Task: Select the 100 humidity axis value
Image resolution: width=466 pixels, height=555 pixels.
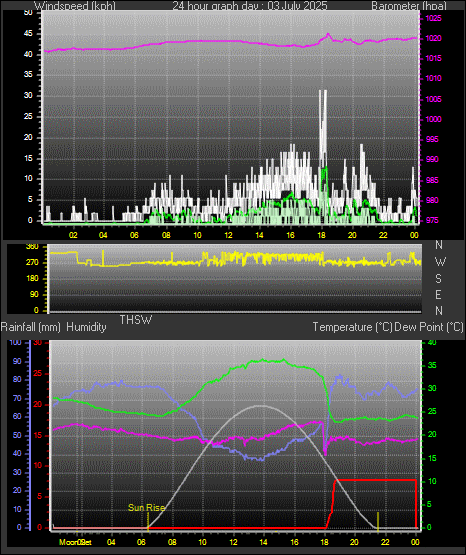Action: point(15,342)
